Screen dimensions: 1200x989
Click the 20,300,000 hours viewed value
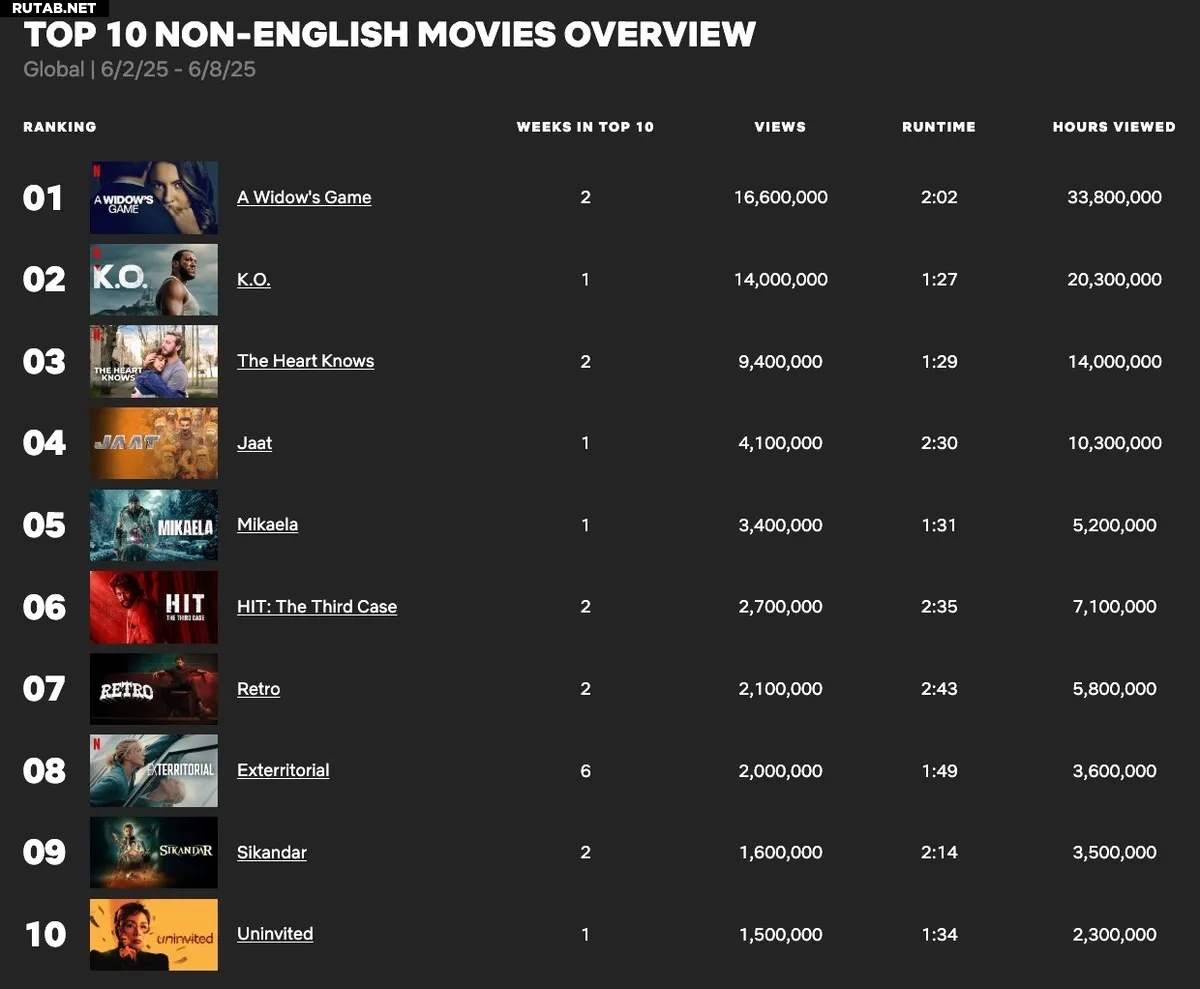(x=1115, y=279)
